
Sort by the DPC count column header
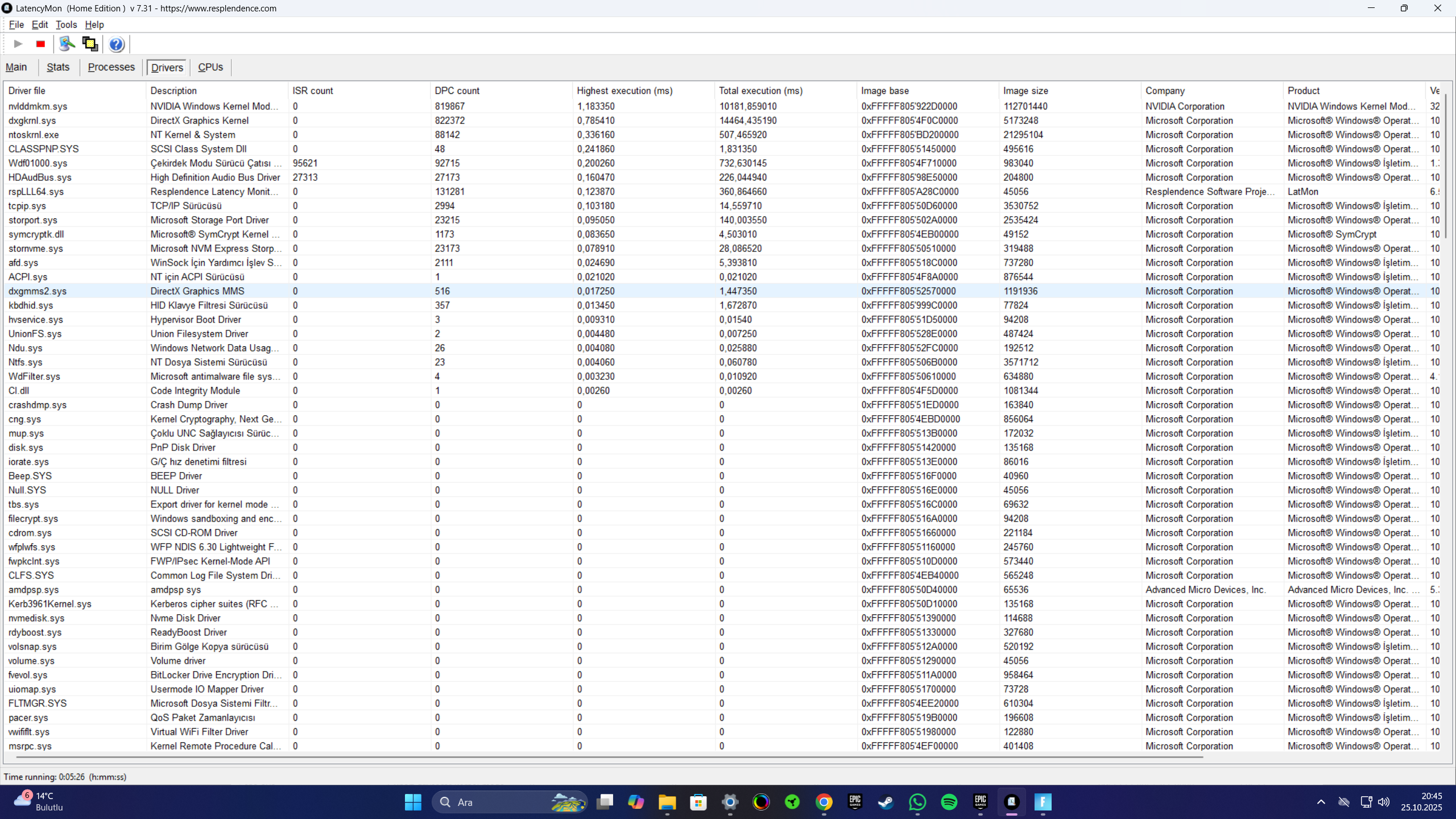501,90
